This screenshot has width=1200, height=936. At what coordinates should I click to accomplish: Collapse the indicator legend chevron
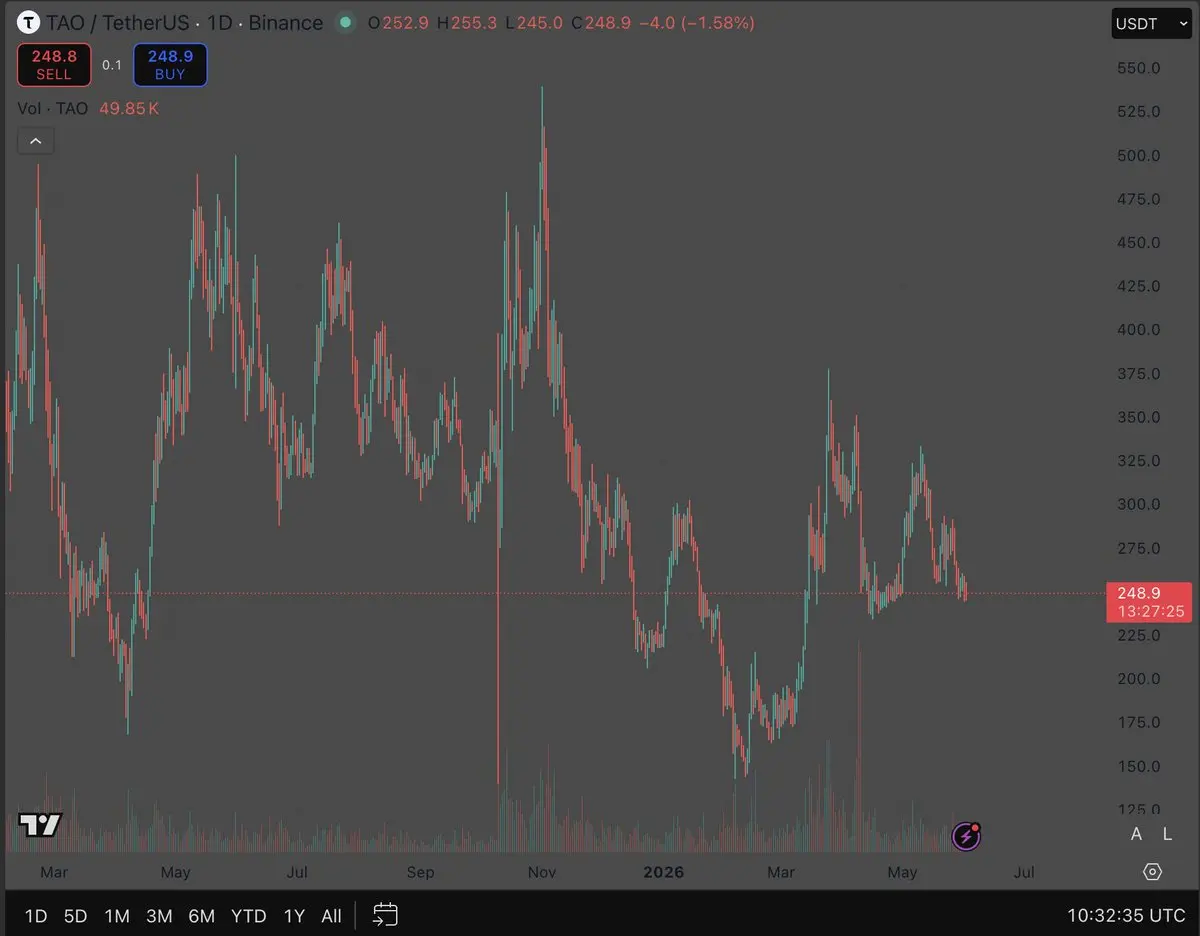click(35, 141)
